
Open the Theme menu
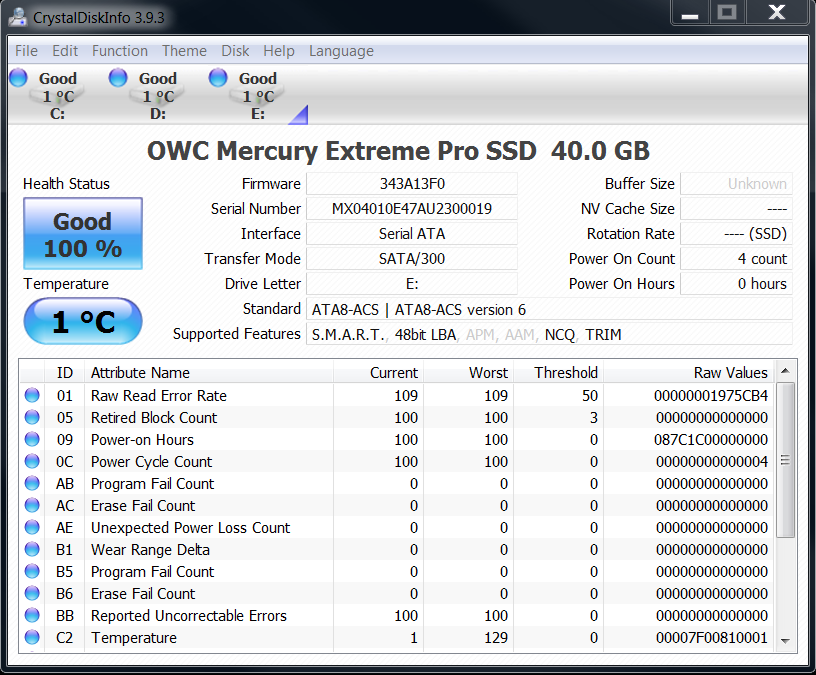point(184,51)
